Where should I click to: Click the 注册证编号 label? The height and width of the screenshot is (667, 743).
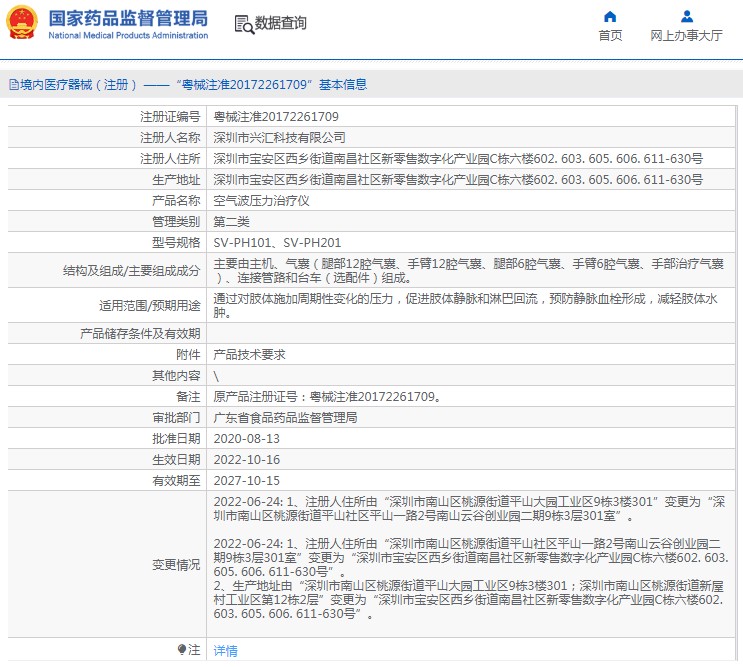pos(170,117)
